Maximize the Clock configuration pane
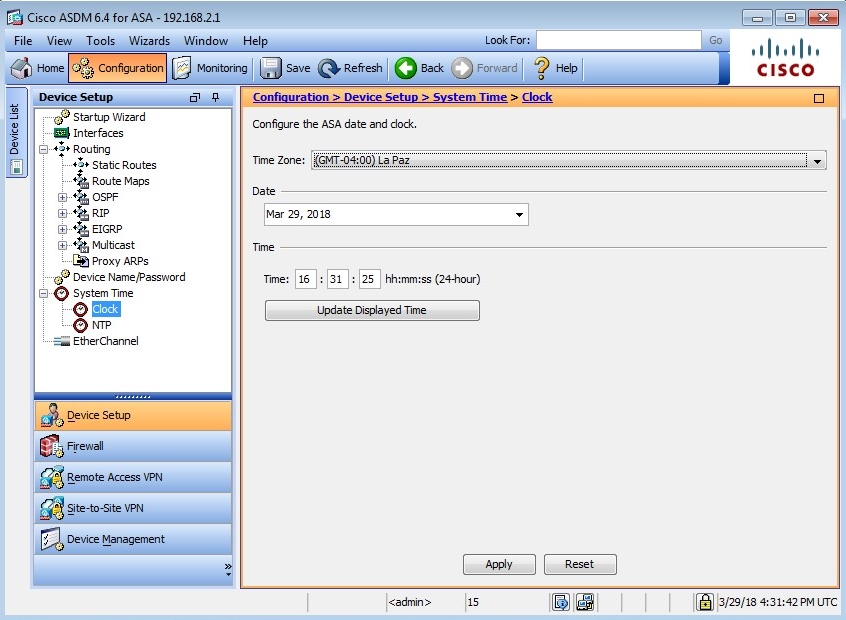This screenshot has width=846, height=620. [818, 98]
